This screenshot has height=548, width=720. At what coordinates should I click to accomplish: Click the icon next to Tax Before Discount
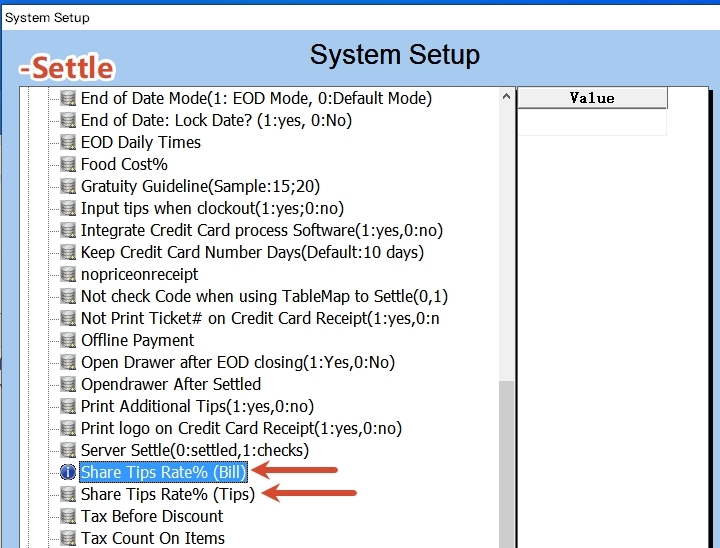(x=68, y=517)
